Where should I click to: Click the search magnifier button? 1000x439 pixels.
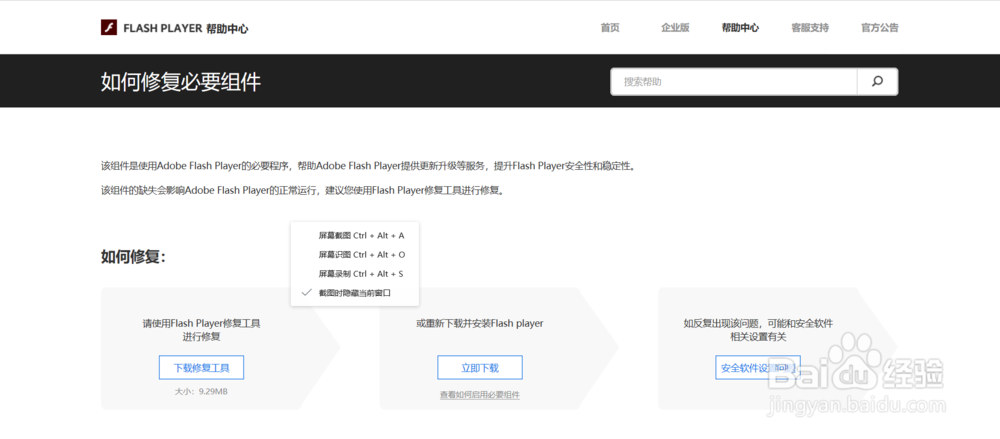coord(878,82)
